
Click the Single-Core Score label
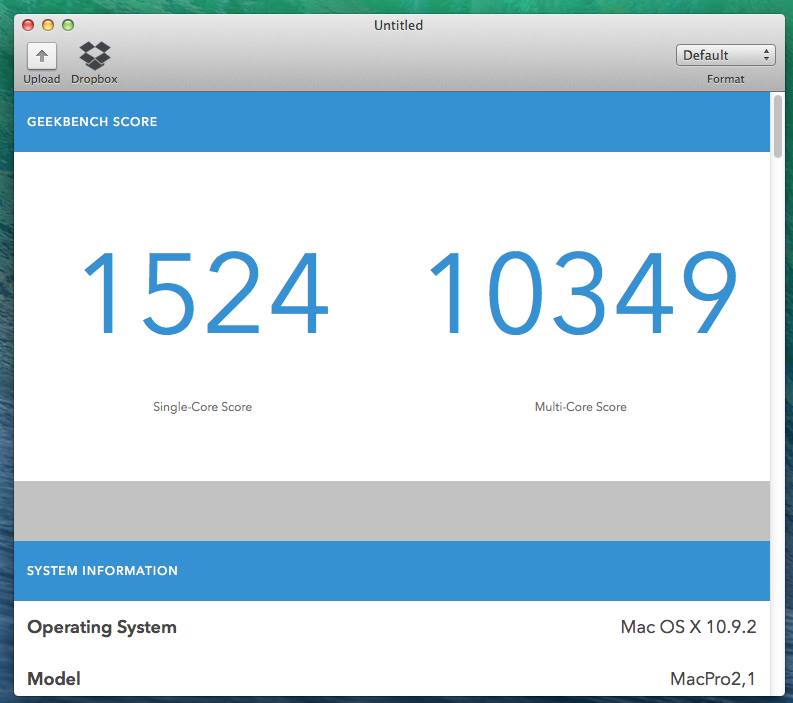[202, 407]
